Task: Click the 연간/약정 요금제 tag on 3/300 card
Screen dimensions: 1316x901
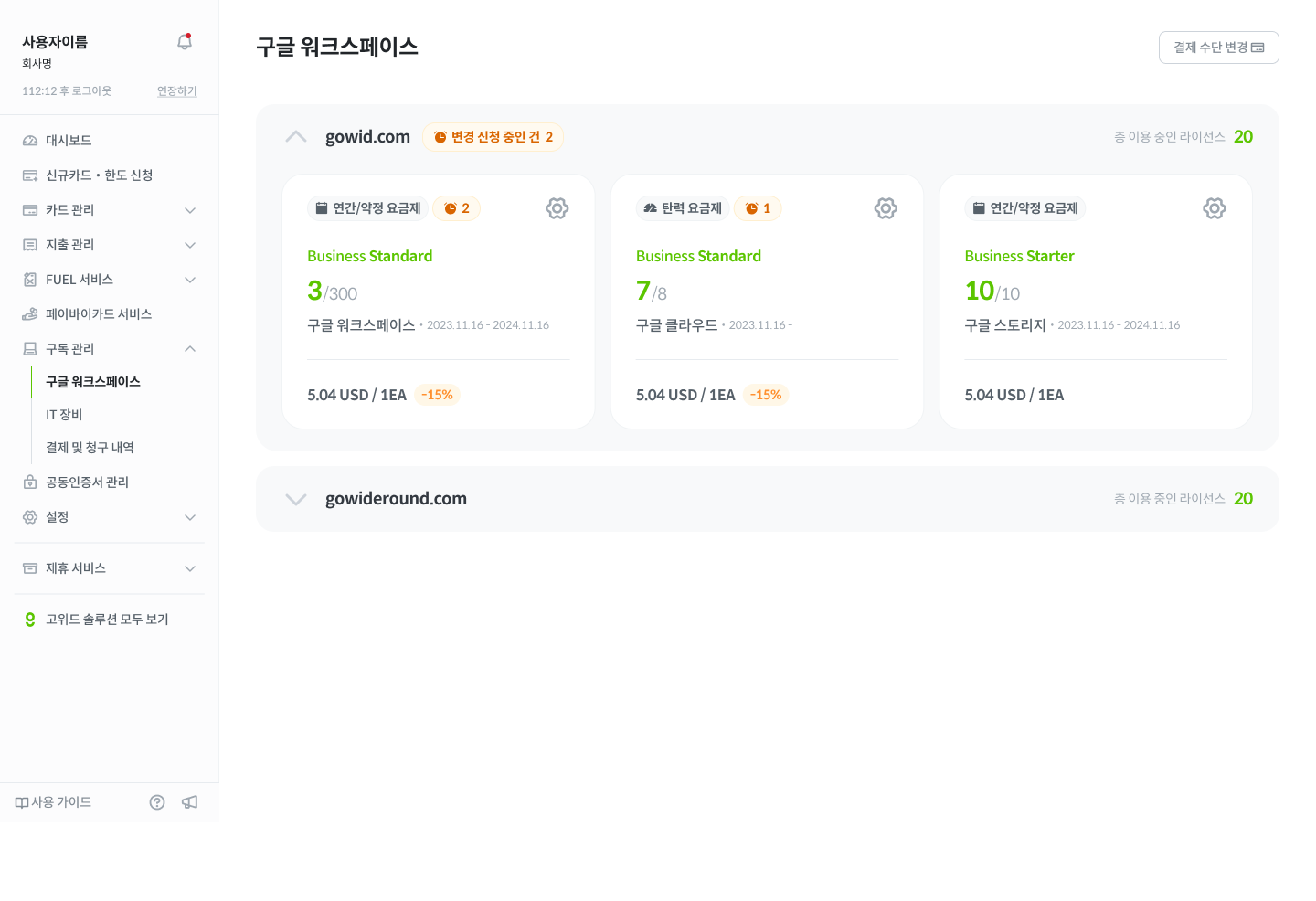Action: [x=368, y=208]
